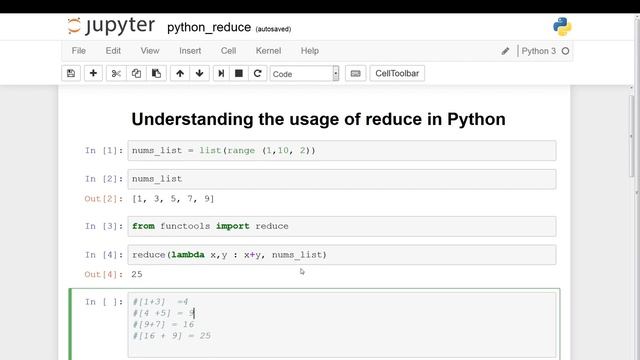Open the View menu
This screenshot has height=360, width=640.
[x=150, y=51]
